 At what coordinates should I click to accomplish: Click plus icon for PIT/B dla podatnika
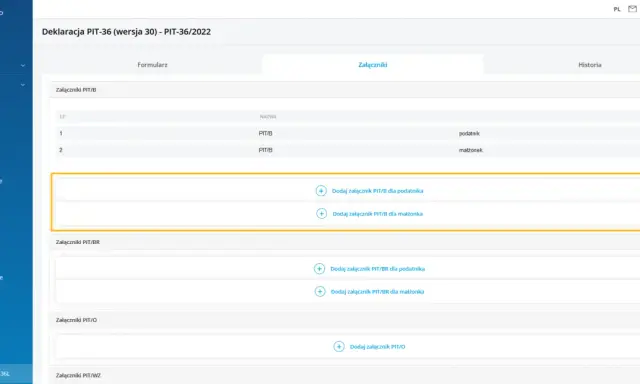tap(321, 191)
